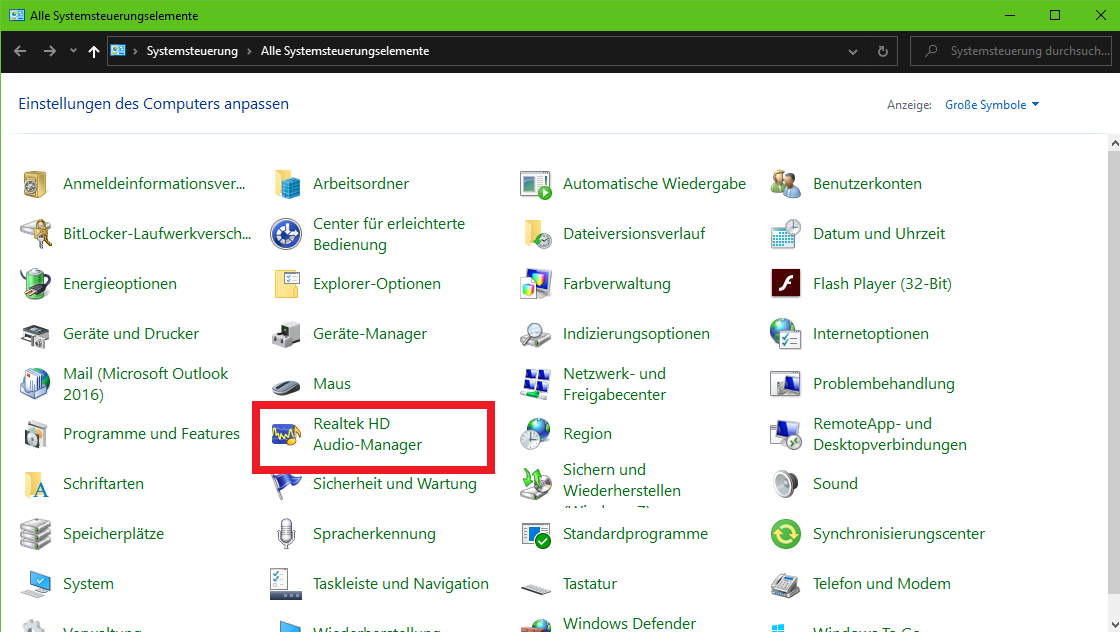1120x632 pixels.
Task: Open the Problembehandlung icon
Action: pos(786,384)
